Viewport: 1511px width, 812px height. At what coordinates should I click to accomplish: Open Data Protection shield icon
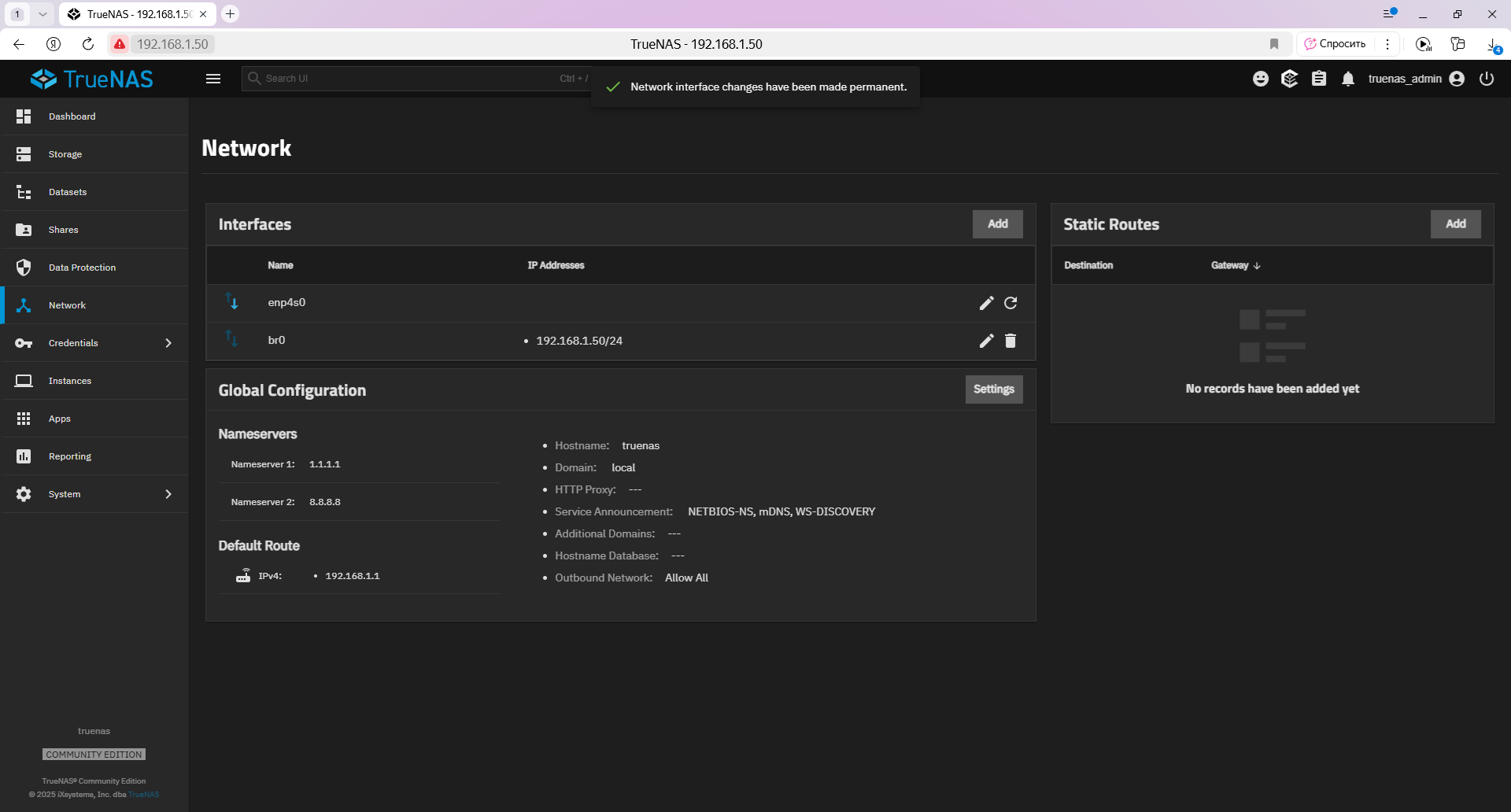pyautogui.click(x=24, y=268)
